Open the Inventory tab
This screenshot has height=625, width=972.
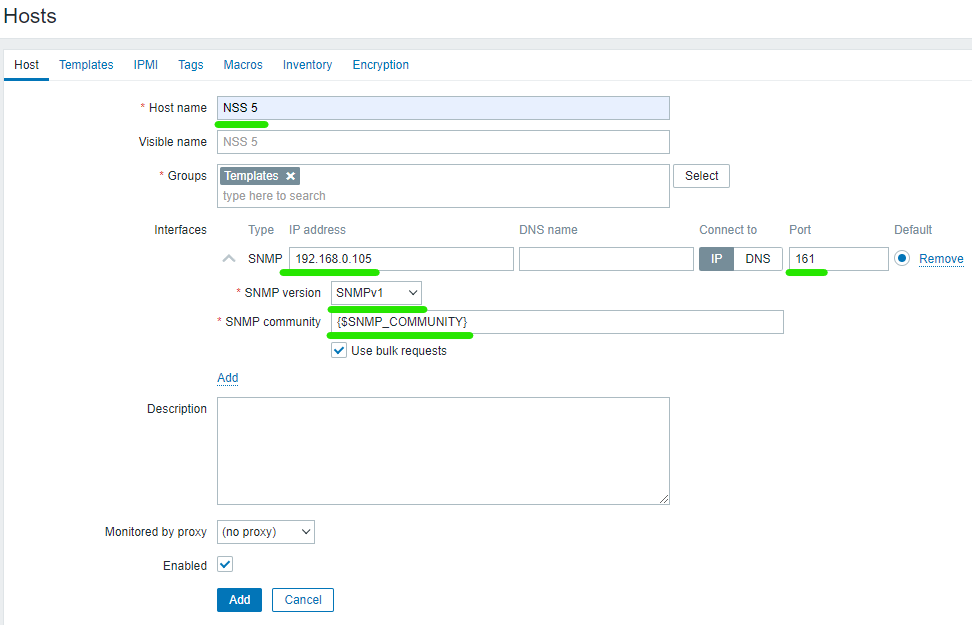point(307,65)
